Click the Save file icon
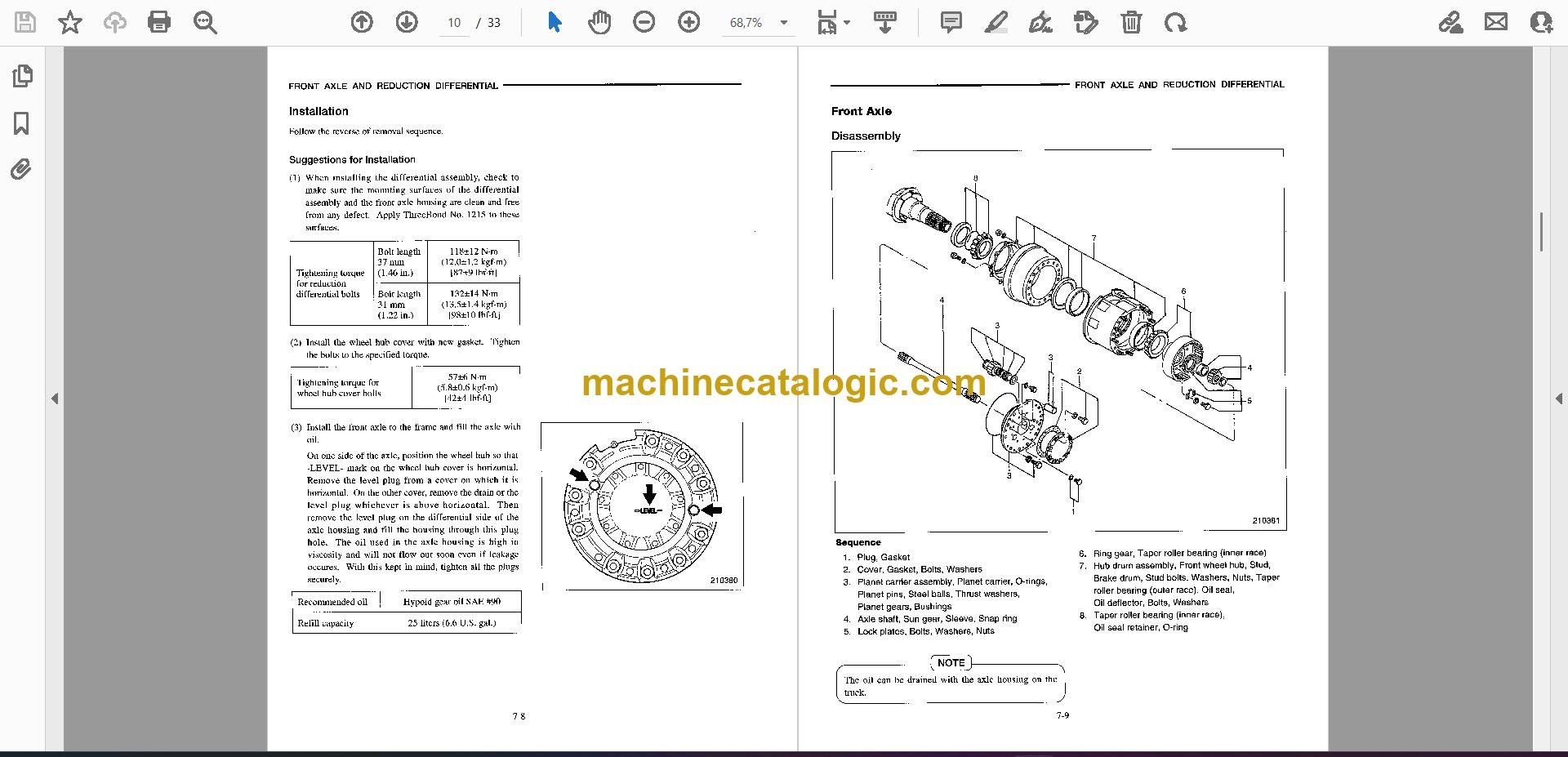Viewport: 1568px width, 757px height. (x=25, y=23)
